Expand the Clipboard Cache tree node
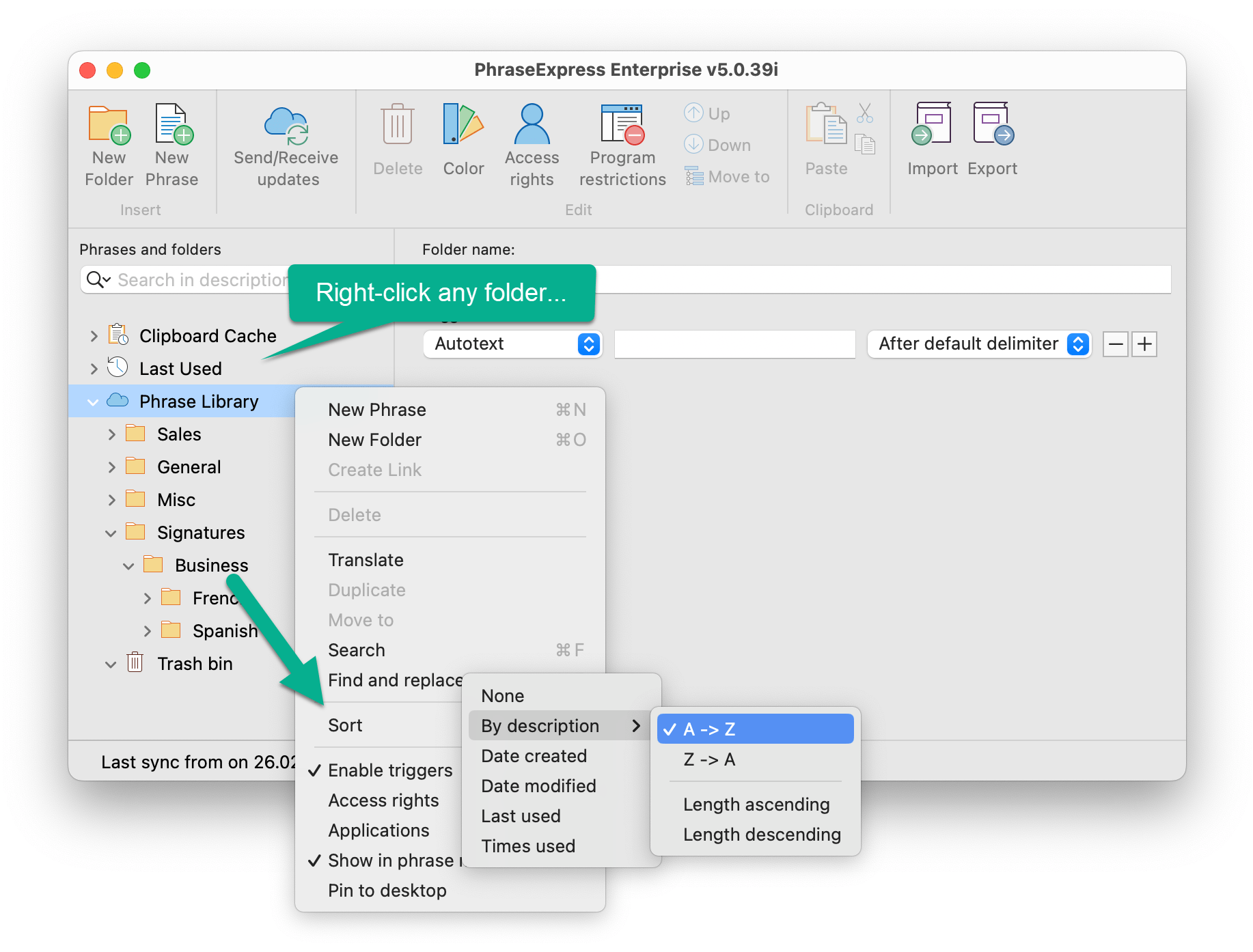The width and height of the screenshot is (1253, 952). [94, 336]
